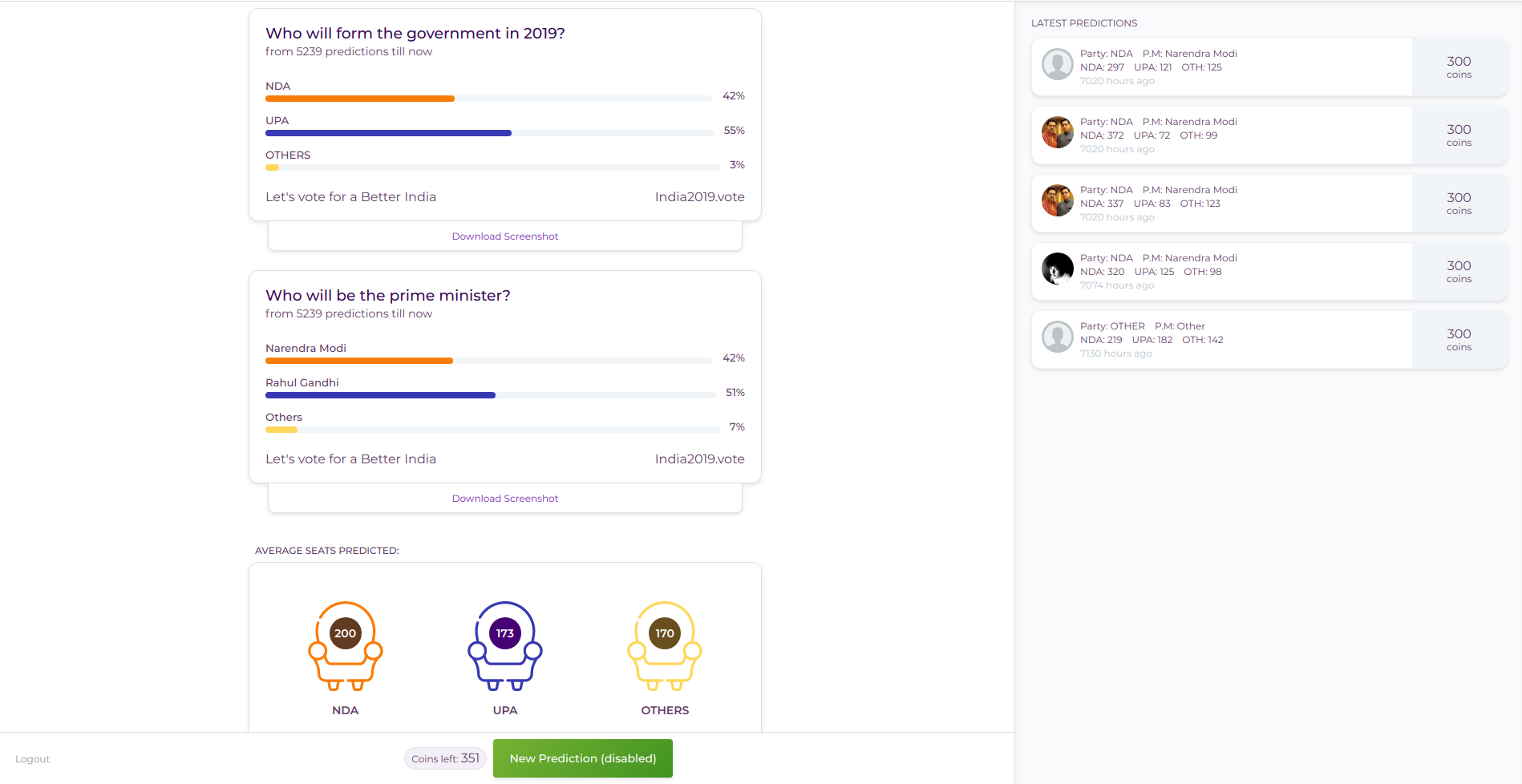The image size is (1522, 784).
Task: Click India2019.vote text in government card
Action: (x=699, y=197)
